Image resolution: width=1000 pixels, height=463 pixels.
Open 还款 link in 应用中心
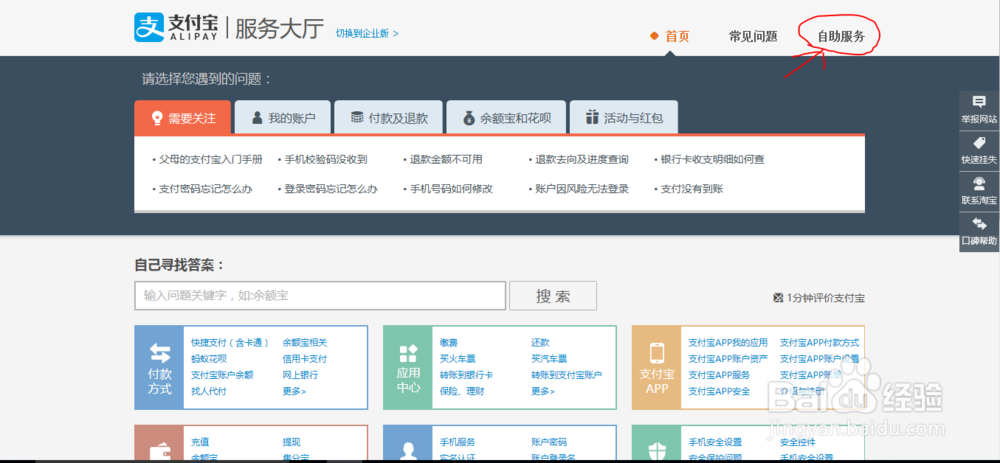click(x=540, y=342)
